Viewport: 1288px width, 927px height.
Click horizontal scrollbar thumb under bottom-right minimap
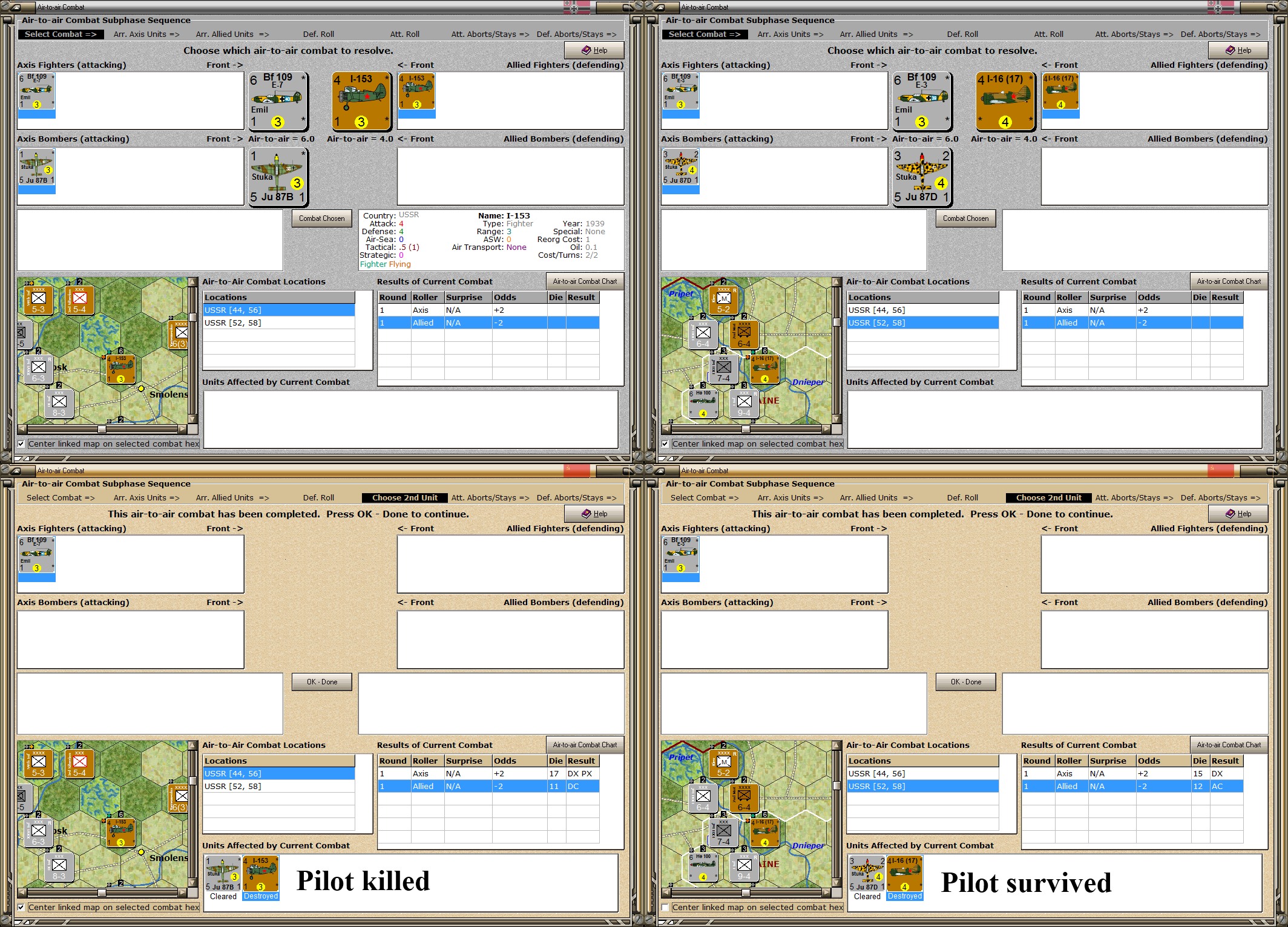(746, 893)
